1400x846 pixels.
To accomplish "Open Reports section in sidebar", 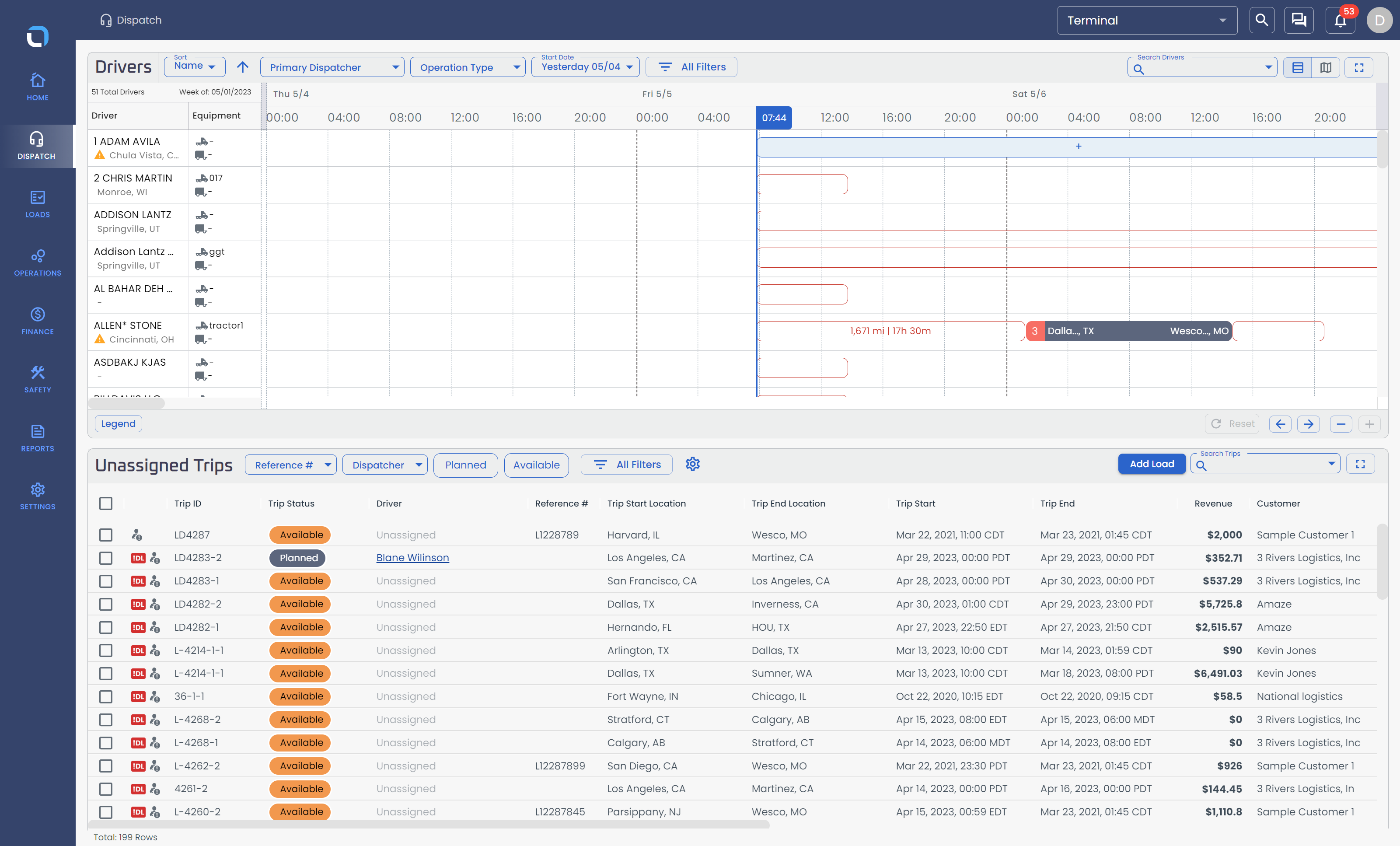I will point(38,438).
